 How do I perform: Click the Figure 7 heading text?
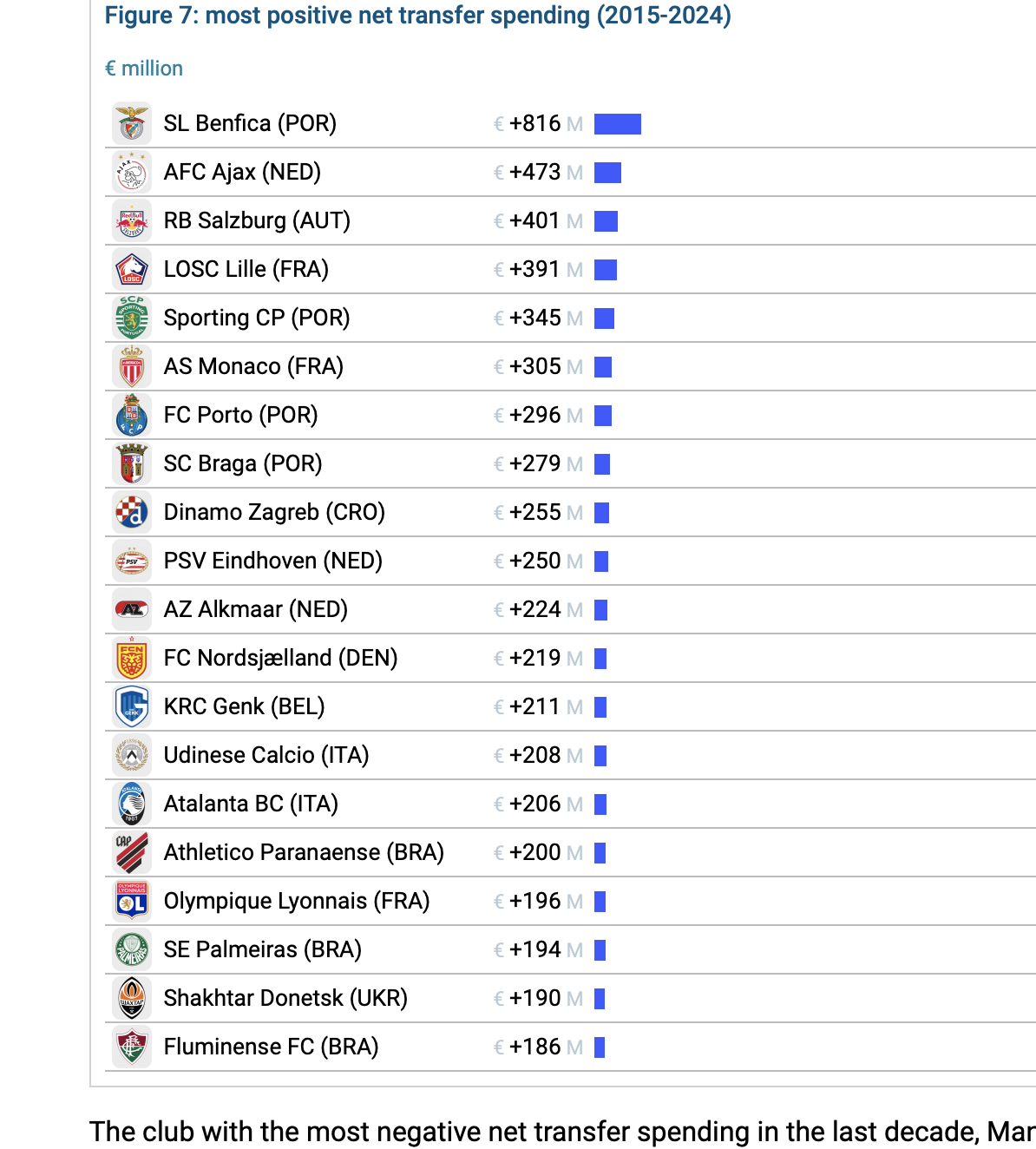click(x=418, y=16)
